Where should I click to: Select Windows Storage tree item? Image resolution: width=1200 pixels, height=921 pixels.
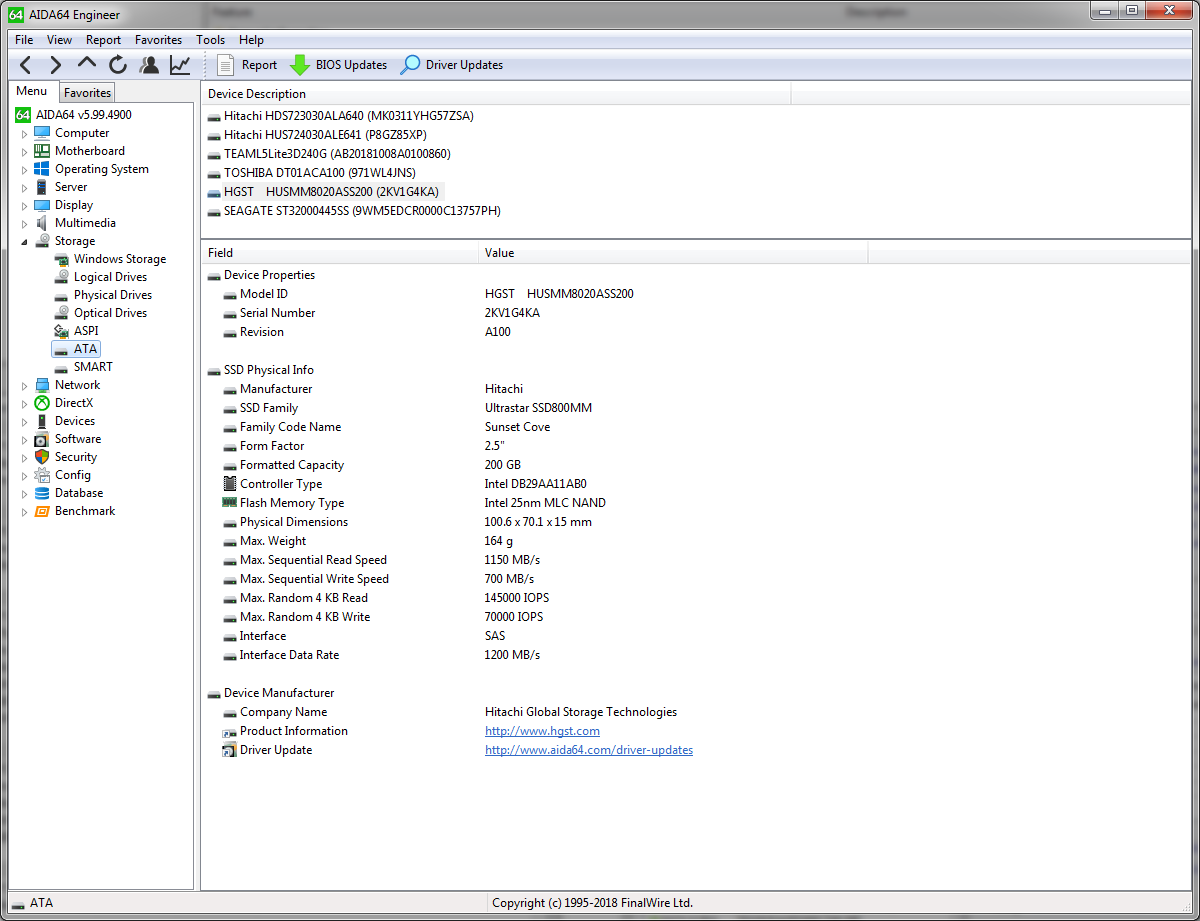120,259
